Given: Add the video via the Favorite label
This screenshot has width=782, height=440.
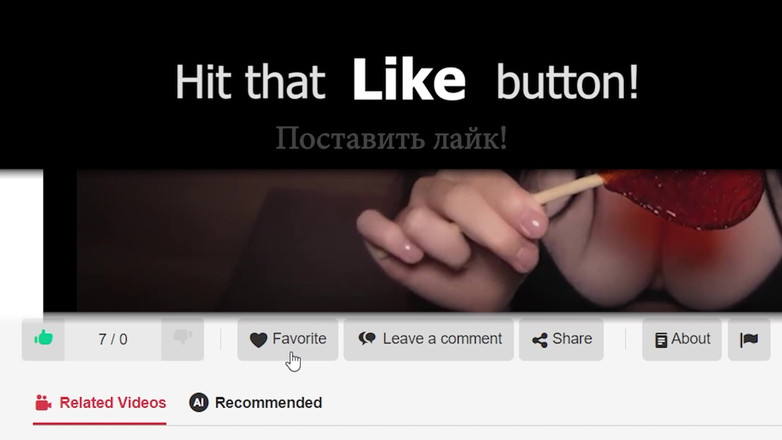Looking at the screenshot, I should click(x=299, y=339).
